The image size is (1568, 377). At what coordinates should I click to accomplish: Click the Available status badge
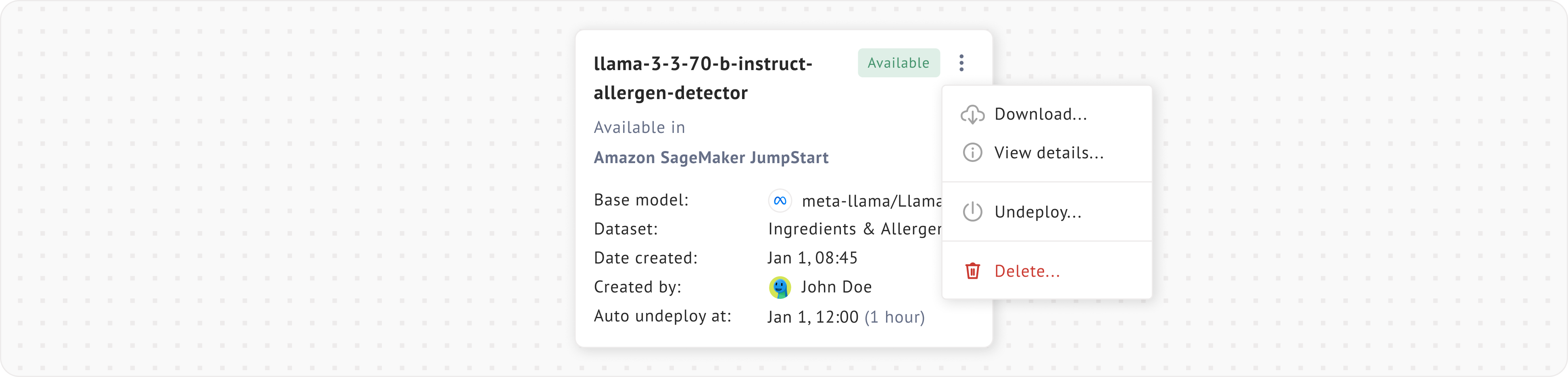point(899,62)
